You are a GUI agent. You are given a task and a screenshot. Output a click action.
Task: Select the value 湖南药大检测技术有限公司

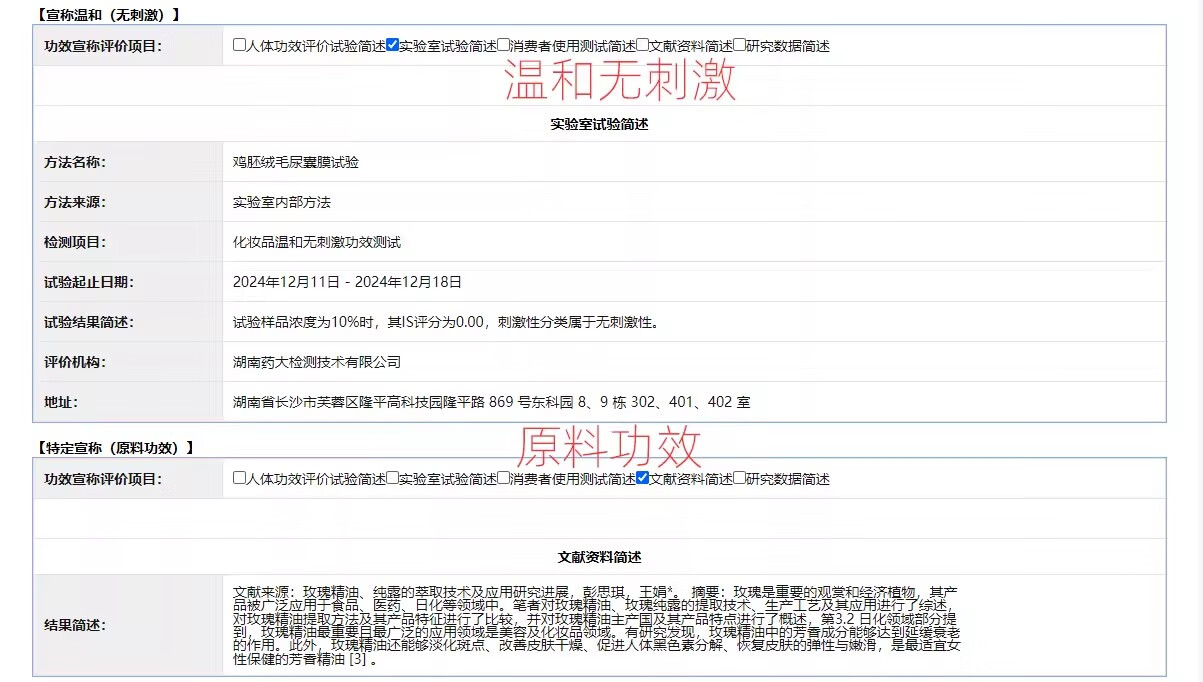coord(317,362)
